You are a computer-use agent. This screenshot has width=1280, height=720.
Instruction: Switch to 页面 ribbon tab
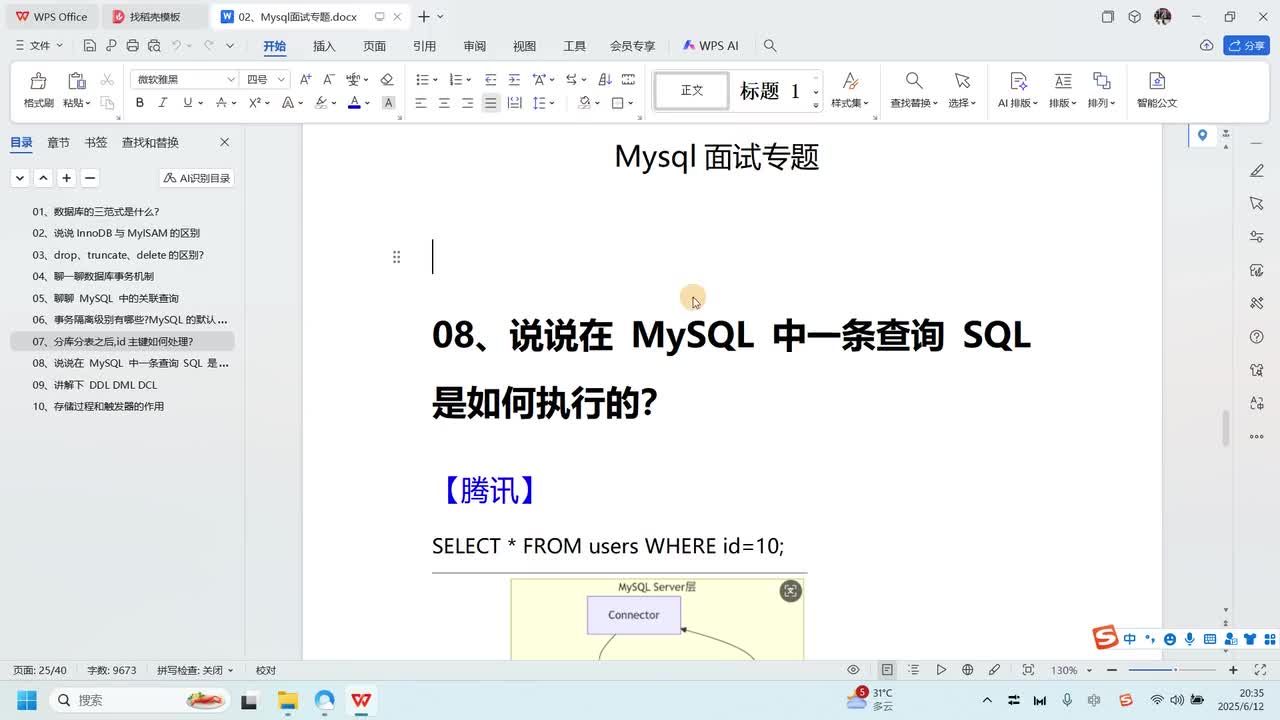[x=374, y=46]
